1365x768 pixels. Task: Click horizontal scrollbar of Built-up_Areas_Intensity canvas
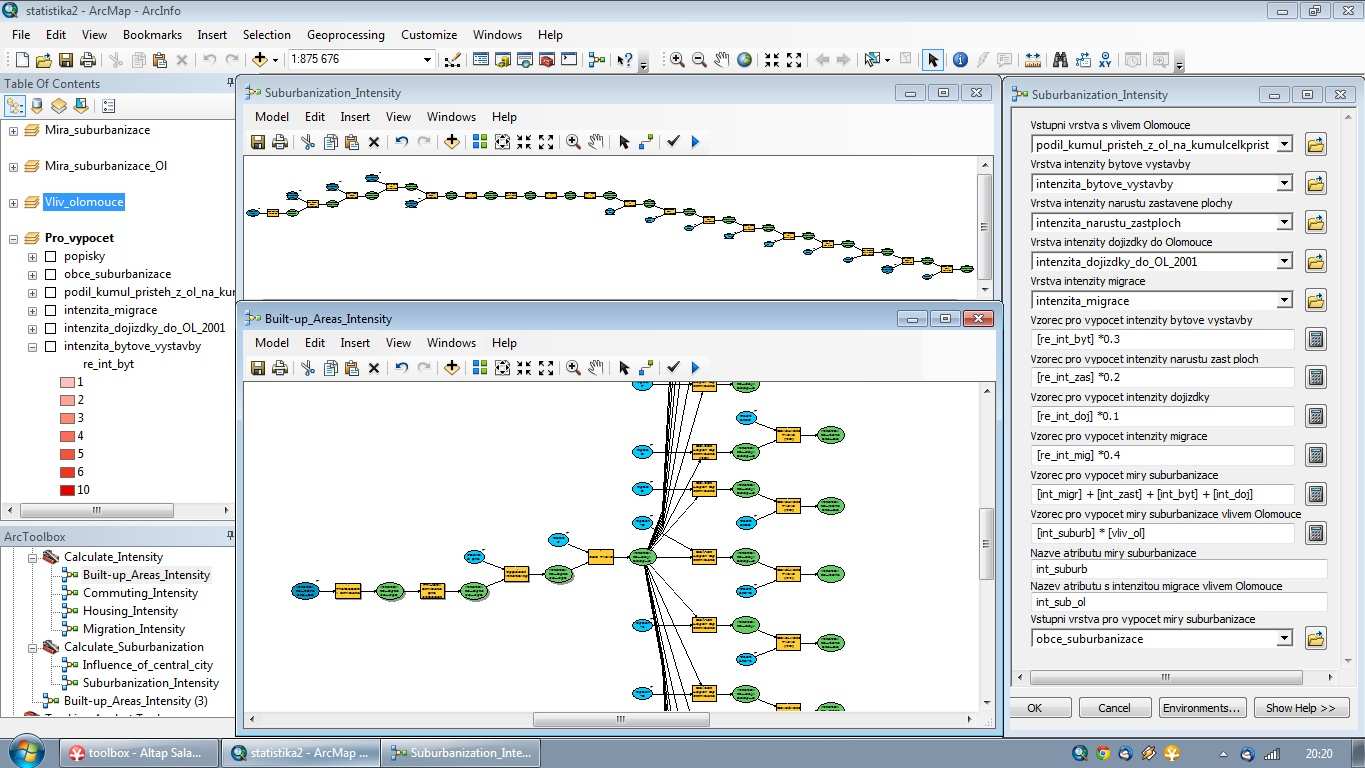coord(620,719)
